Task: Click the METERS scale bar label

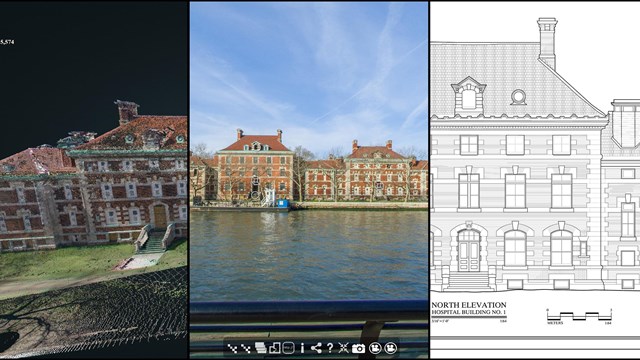Action: pyautogui.click(x=555, y=323)
